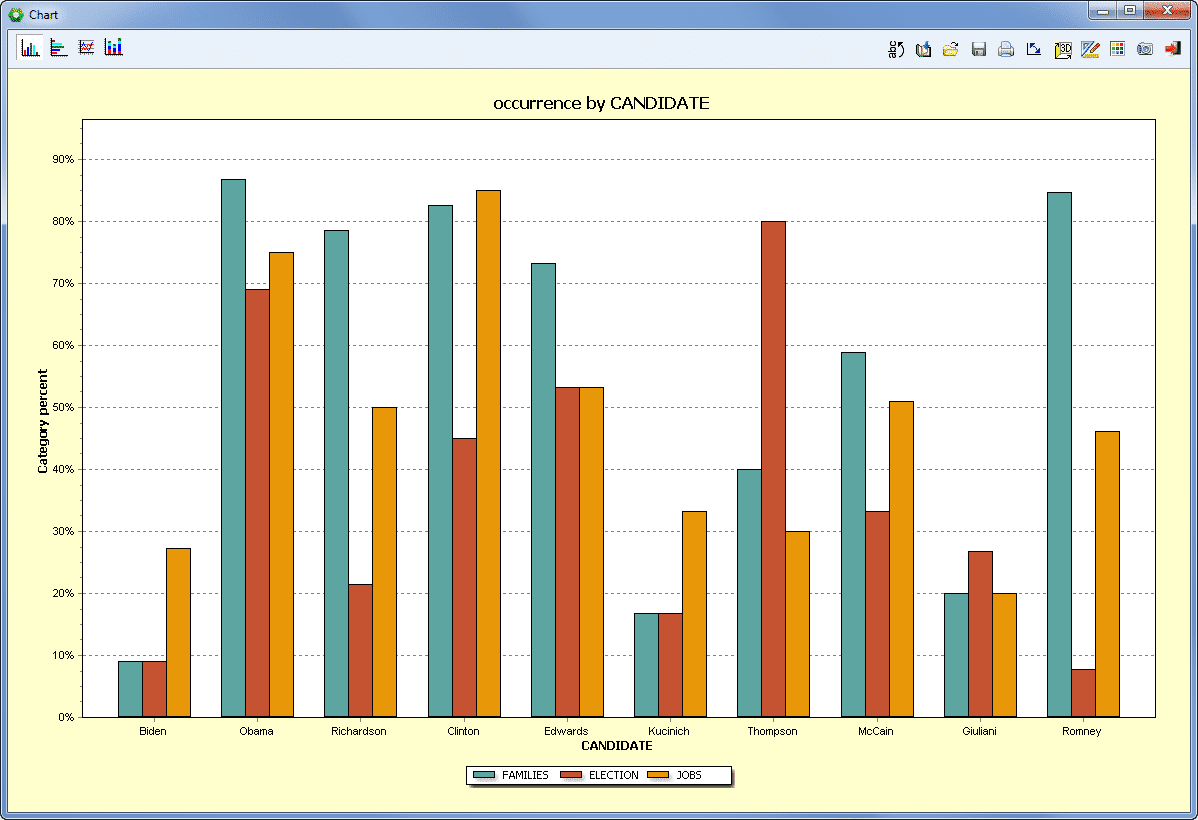
Task: Open a chart file with folder icon
Action: pyautogui.click(x=951, y=49)
